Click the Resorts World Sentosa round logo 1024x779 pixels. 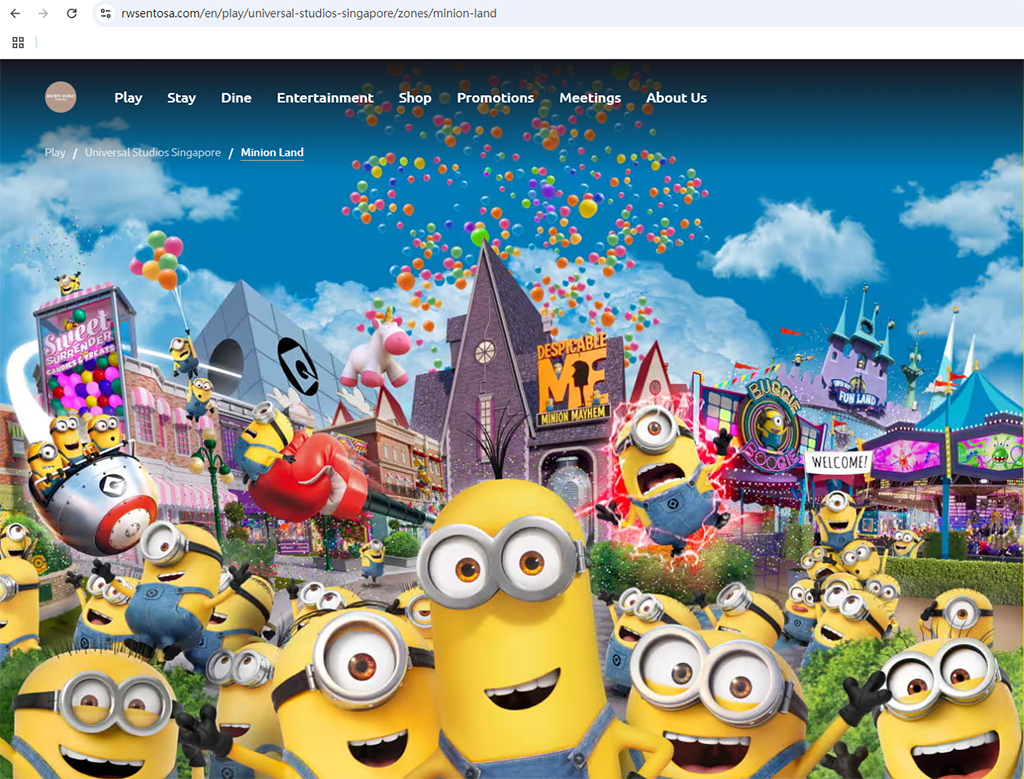61,97
